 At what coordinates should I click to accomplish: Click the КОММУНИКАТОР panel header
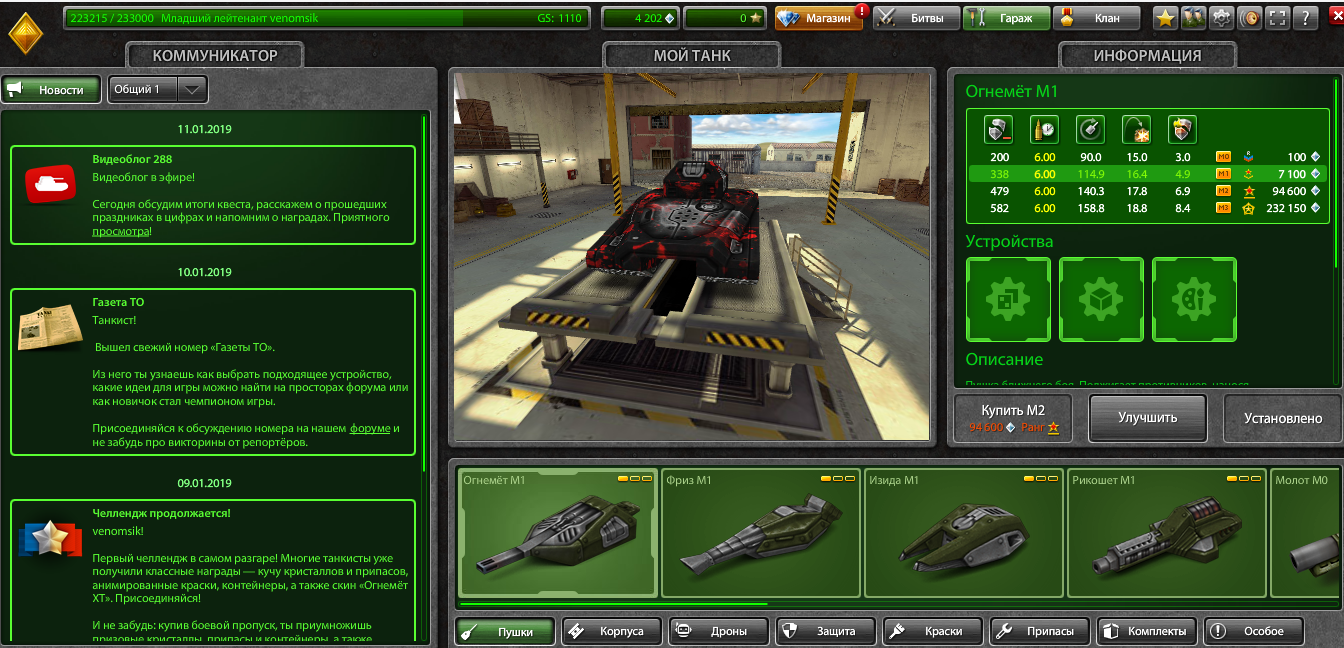pyautogui.click(x=215, y=56)
